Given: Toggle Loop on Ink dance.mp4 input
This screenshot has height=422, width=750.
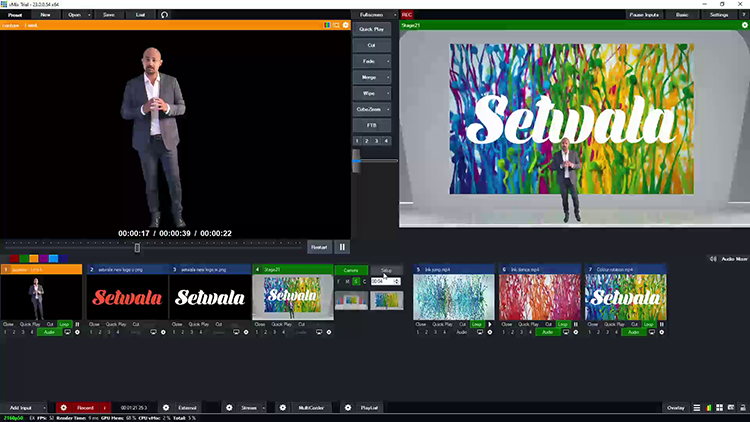Looking at the screenshot, I should 563,324.
